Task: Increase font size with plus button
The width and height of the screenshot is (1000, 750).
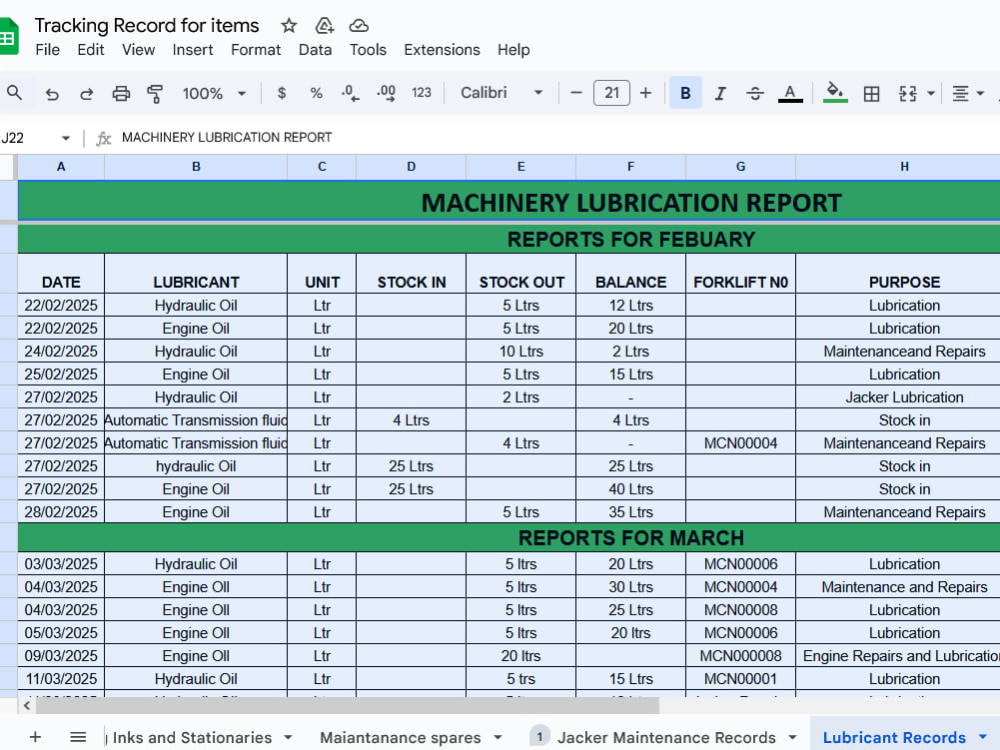Action: click(x=645, y=93)
